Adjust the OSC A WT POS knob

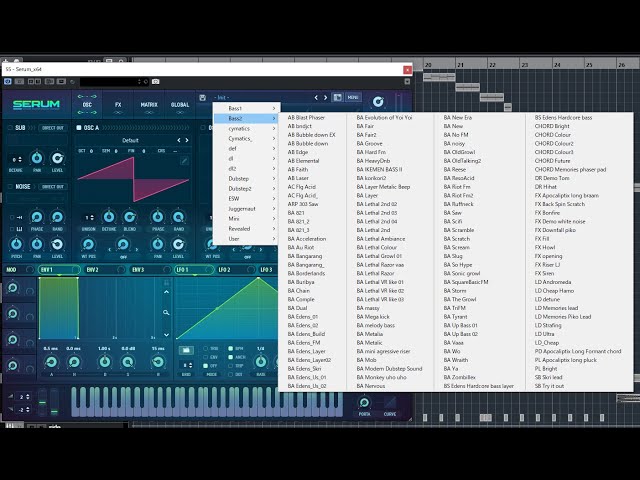(88, 244)
